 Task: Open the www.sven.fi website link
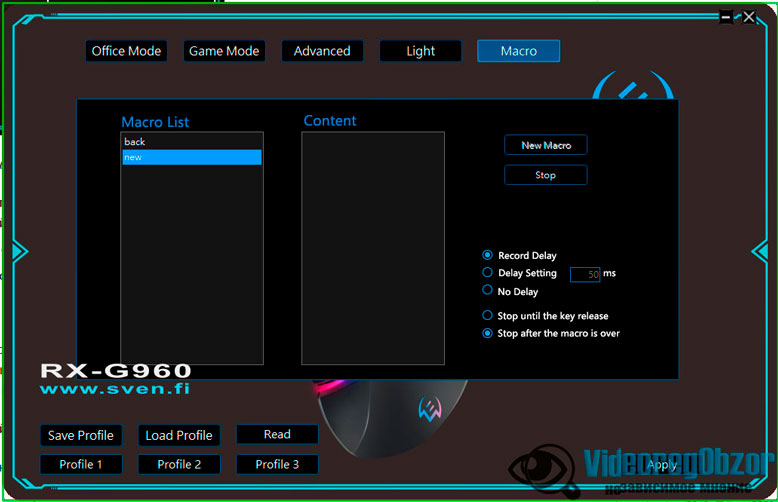[115, 388]
